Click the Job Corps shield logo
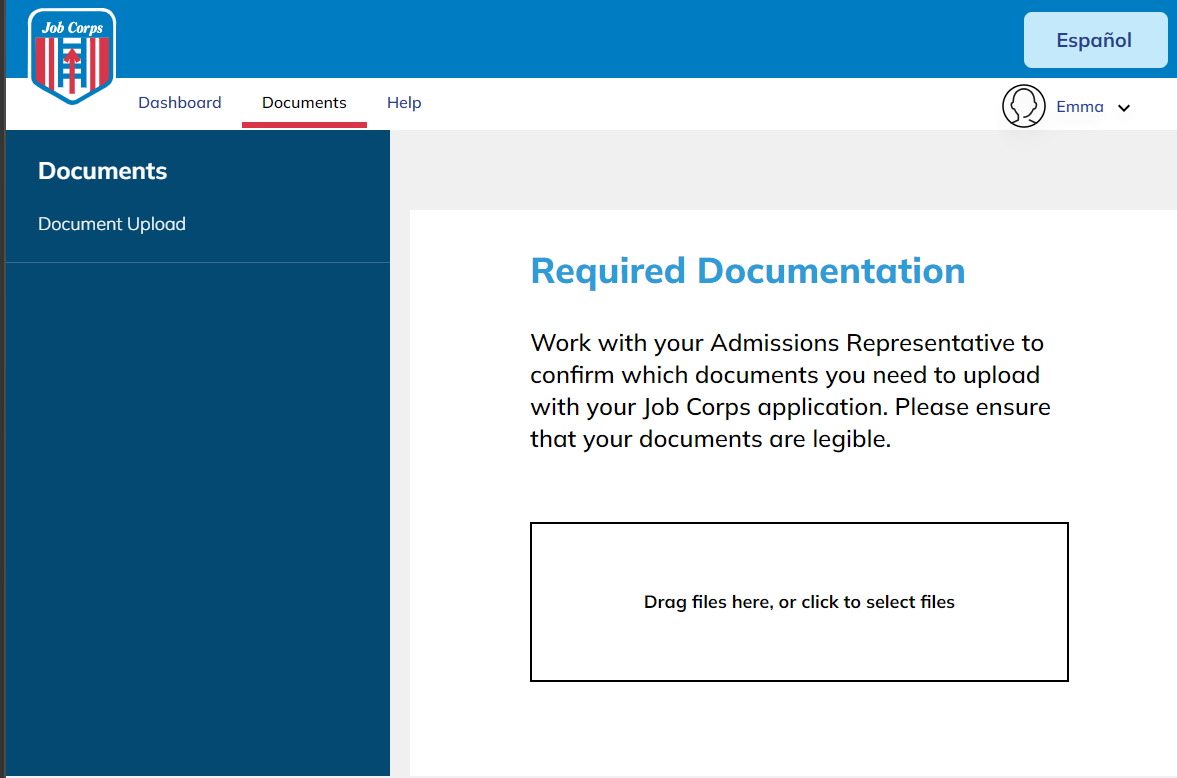1177x778 pixels. 71,56
